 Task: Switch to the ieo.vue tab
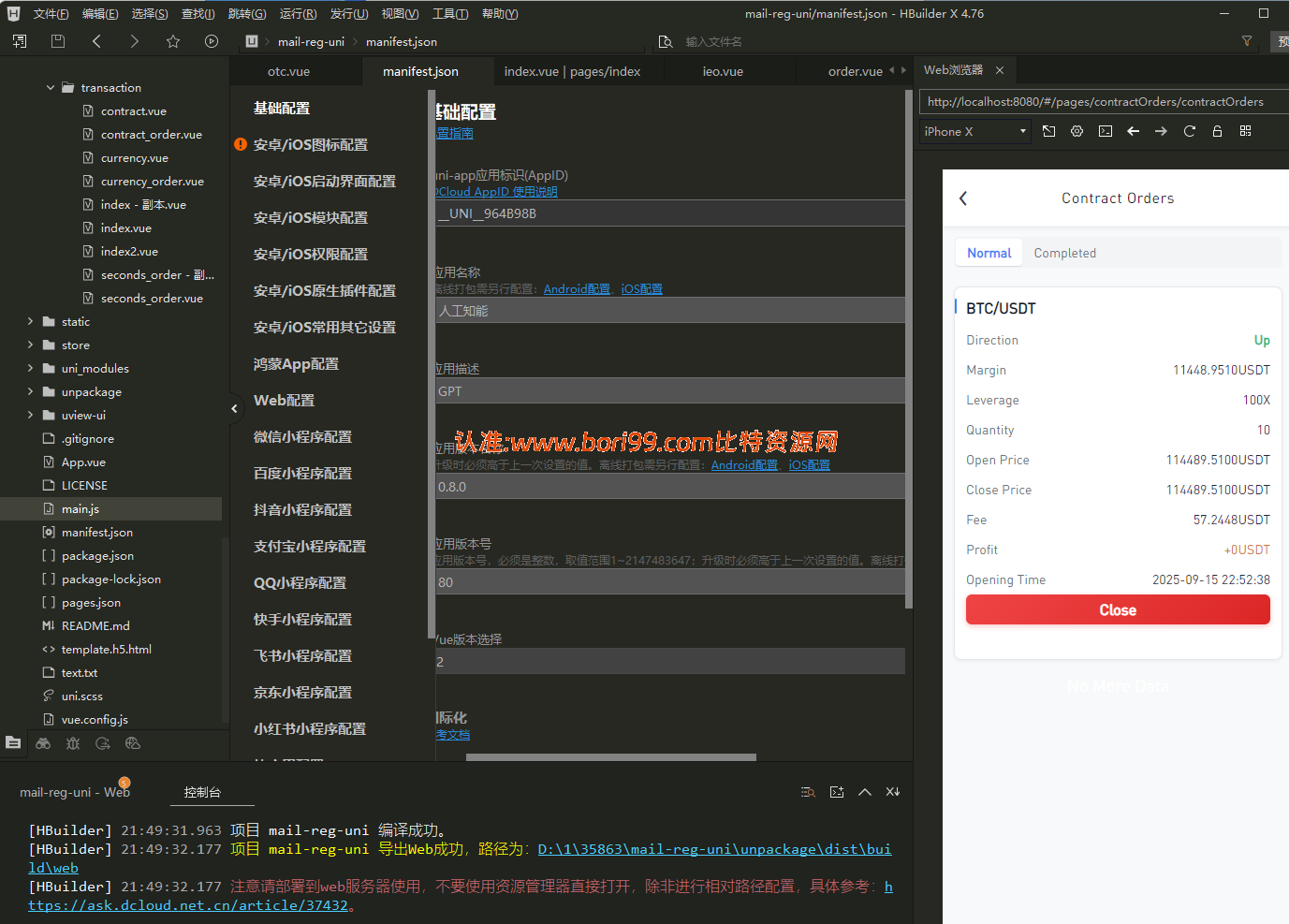click(x=723, y=71)
